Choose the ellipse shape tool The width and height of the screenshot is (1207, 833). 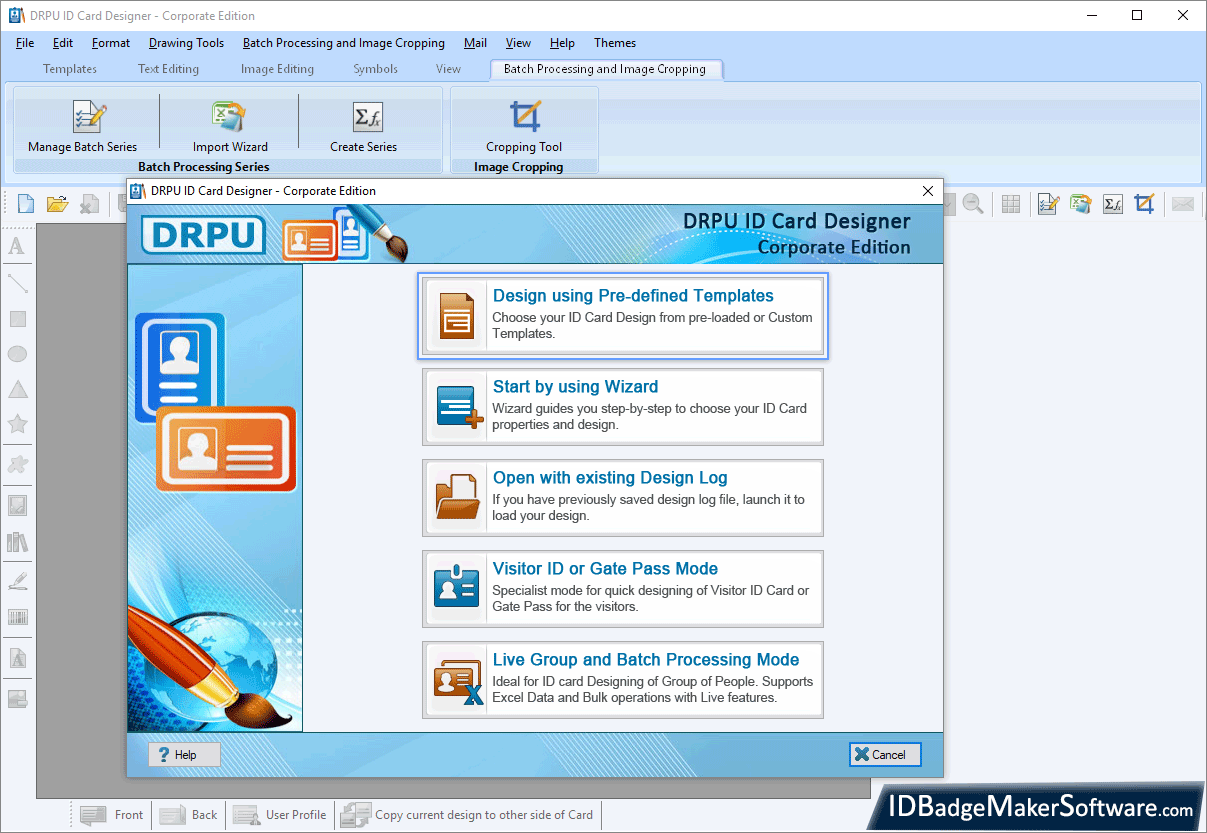pos(17,354)
